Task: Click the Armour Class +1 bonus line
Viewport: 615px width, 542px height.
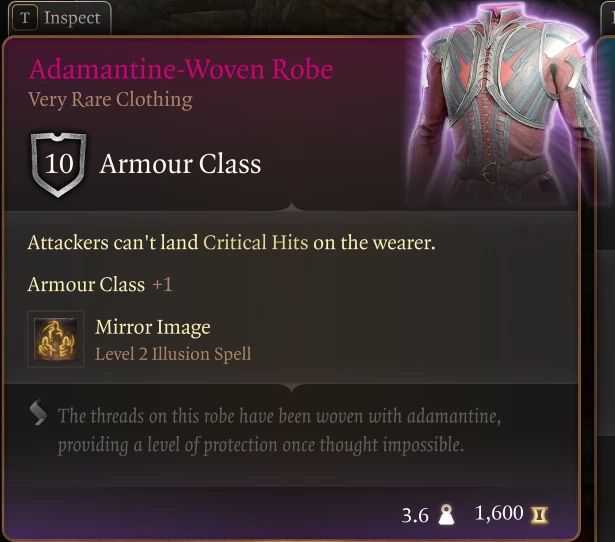Action: coord(100,284)
